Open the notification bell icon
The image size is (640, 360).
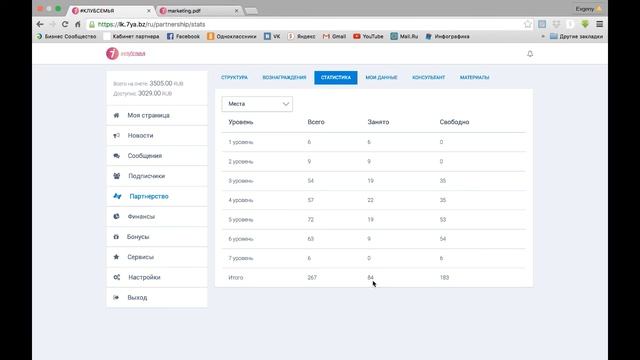[530, 53]
